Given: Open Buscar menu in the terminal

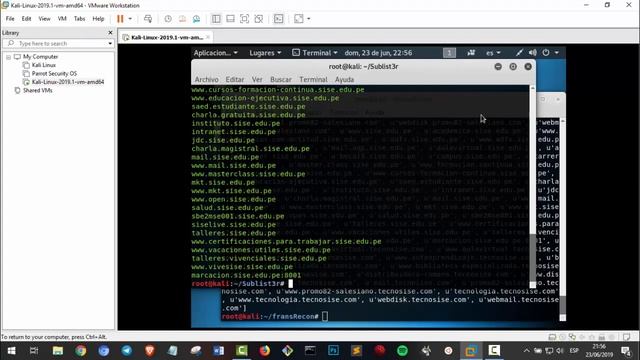Looking at the screenshot, I should point(281,79).
